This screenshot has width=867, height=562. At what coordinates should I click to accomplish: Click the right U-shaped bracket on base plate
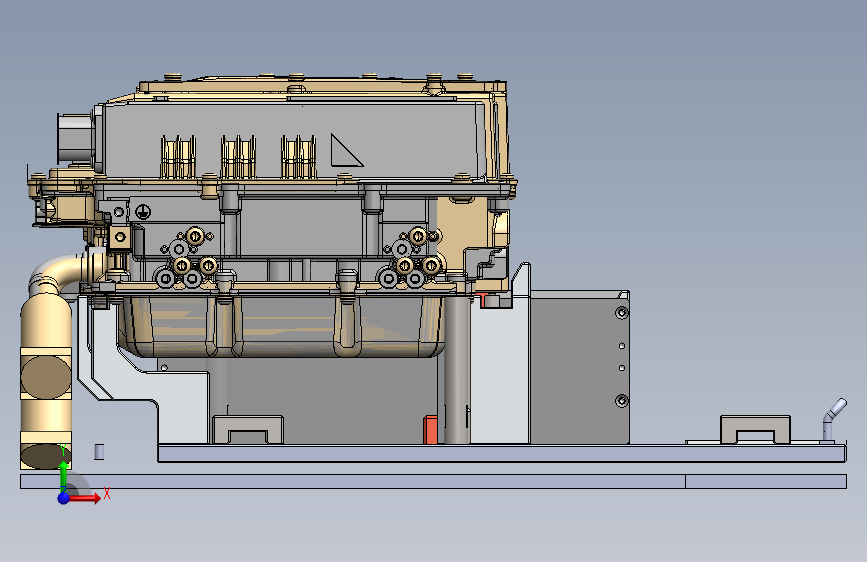pos(755,429)
